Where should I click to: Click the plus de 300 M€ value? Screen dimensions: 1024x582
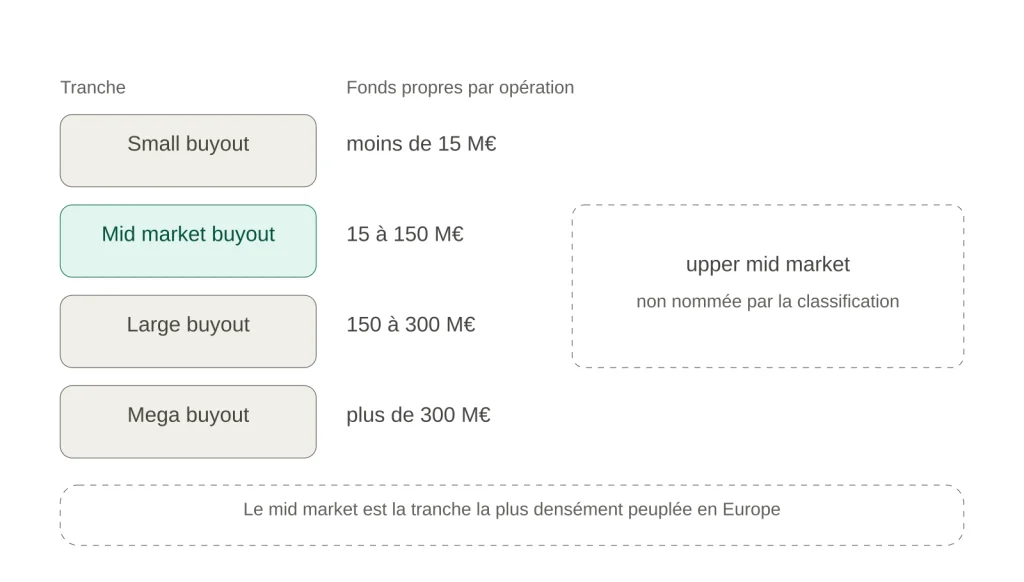(x=418, y=415)
